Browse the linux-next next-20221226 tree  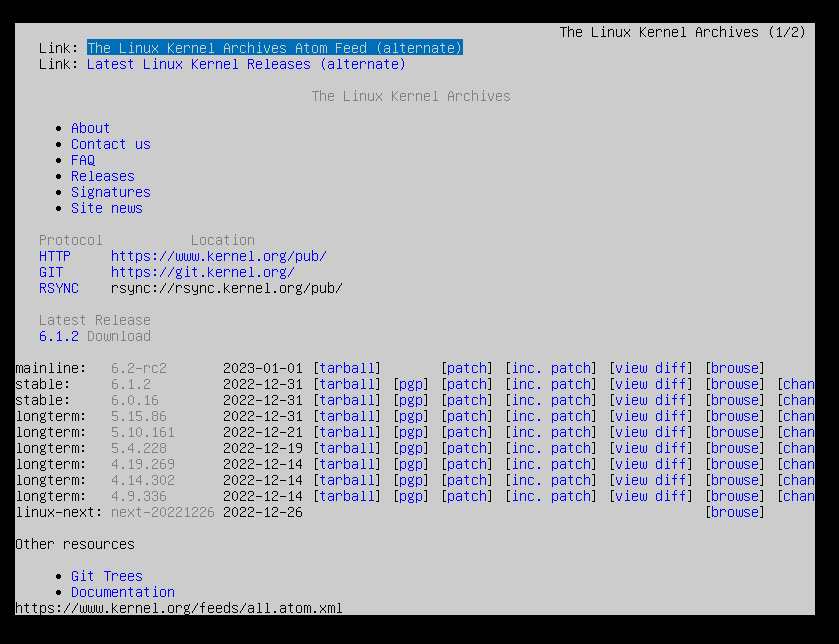point(735,513)
